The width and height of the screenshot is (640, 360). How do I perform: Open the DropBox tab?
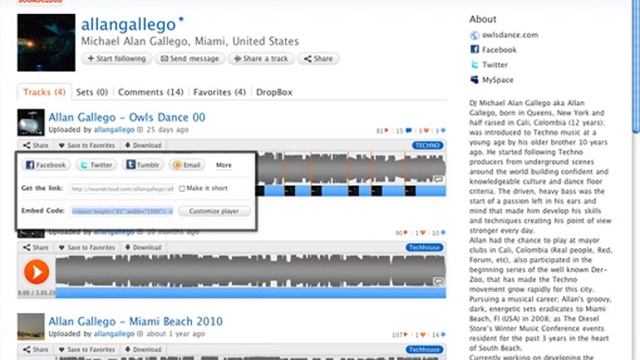pyautogui.click(x=274, y=92)
